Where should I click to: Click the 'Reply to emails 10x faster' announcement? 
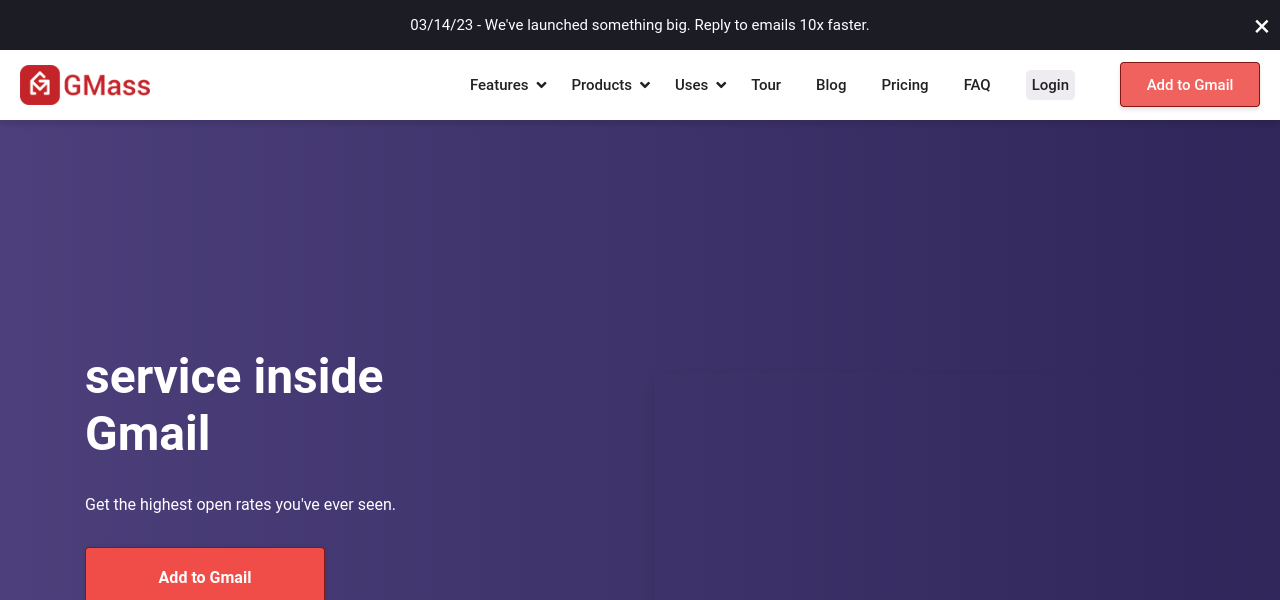[640, 25]
